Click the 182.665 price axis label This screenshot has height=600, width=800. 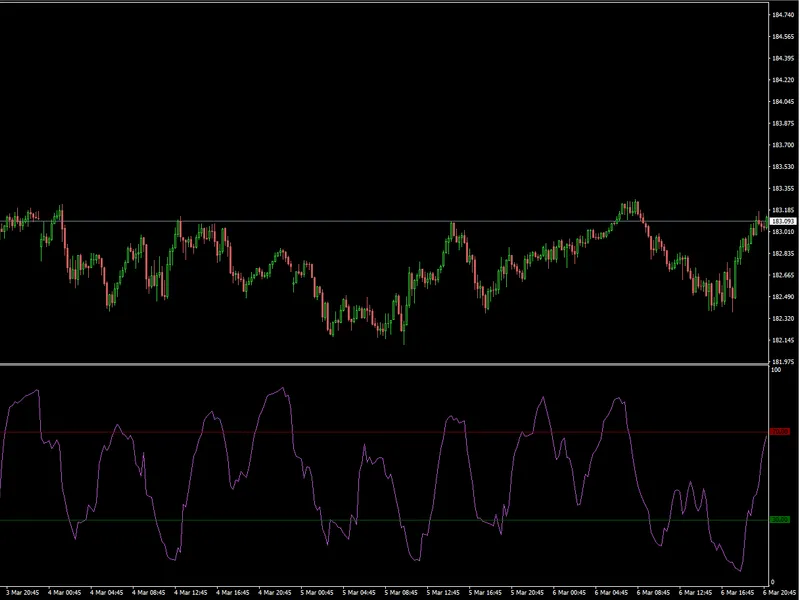(783, 275)
